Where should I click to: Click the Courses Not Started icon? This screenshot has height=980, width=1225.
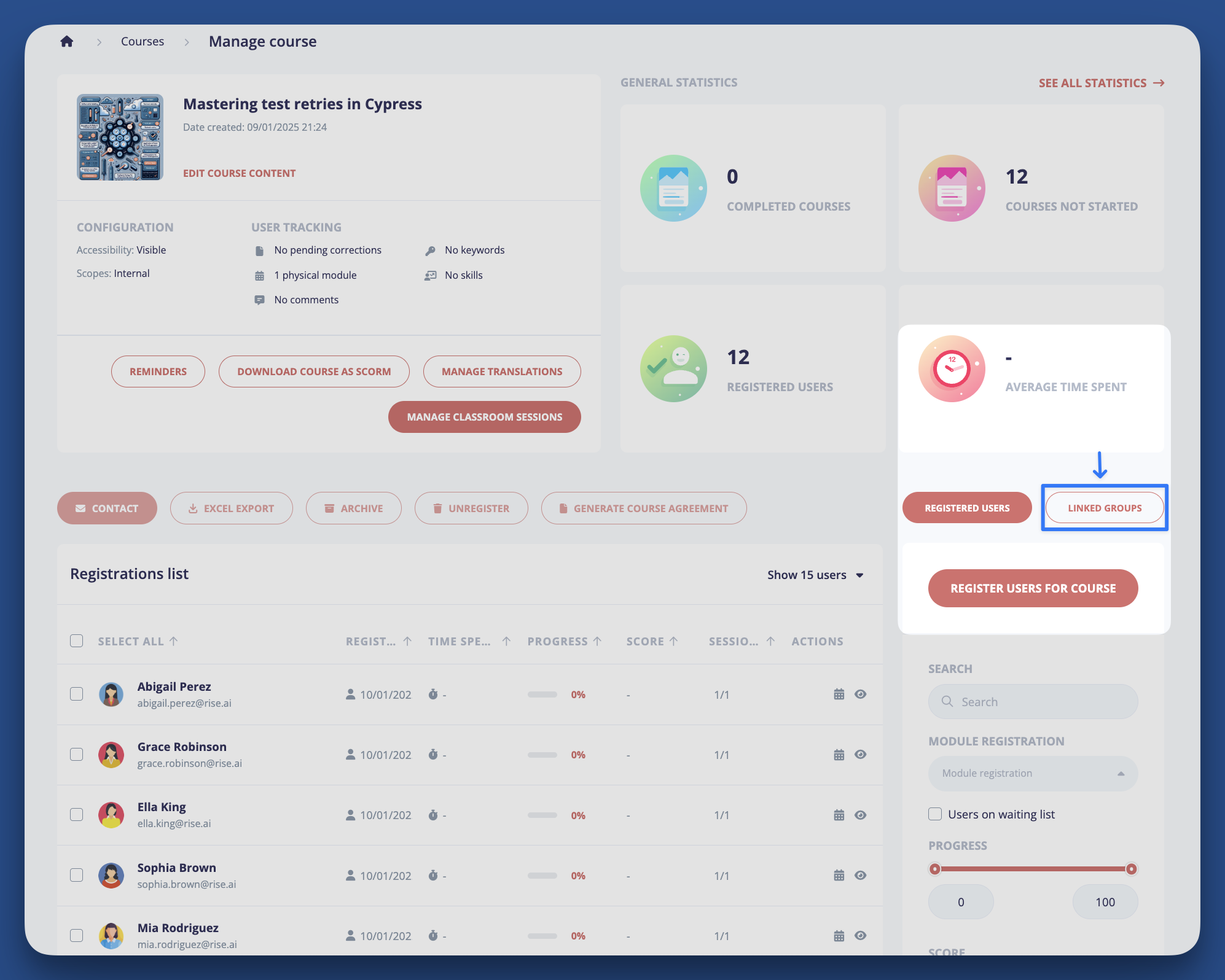952,188
